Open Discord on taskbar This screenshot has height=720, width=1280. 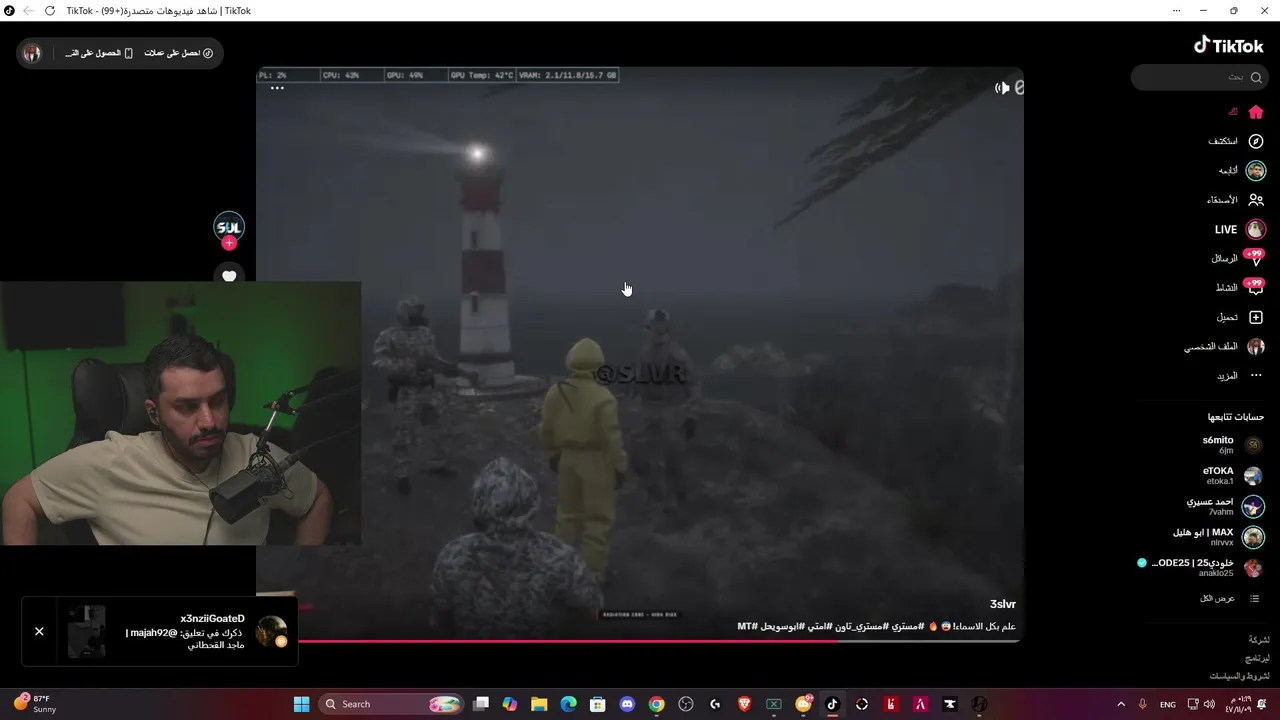tap(627, 704)
